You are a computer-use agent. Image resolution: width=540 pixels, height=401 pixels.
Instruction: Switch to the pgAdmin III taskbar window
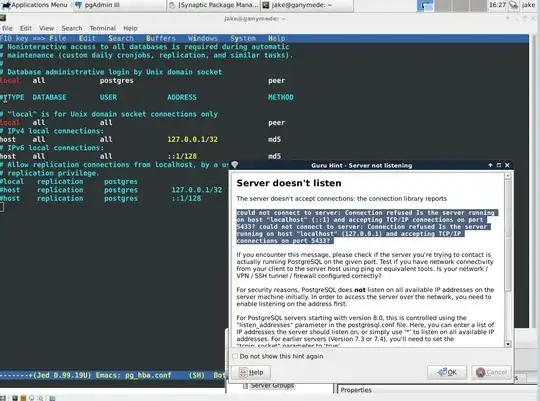coord(119,5)
